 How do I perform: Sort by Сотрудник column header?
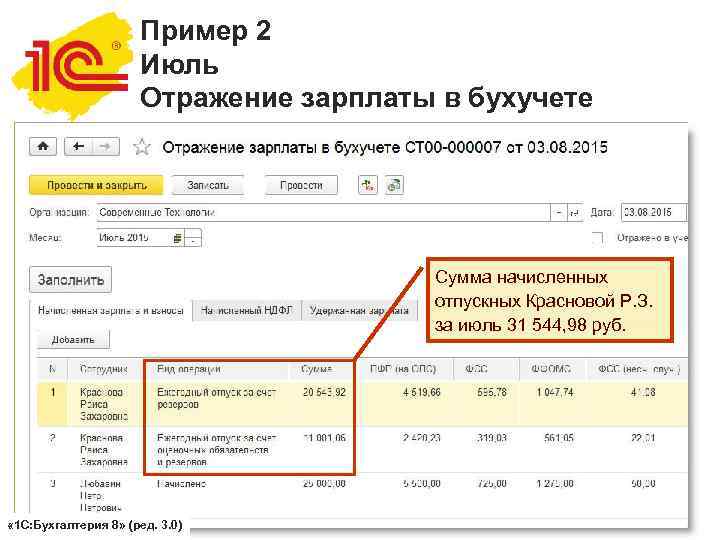point(104,369)
